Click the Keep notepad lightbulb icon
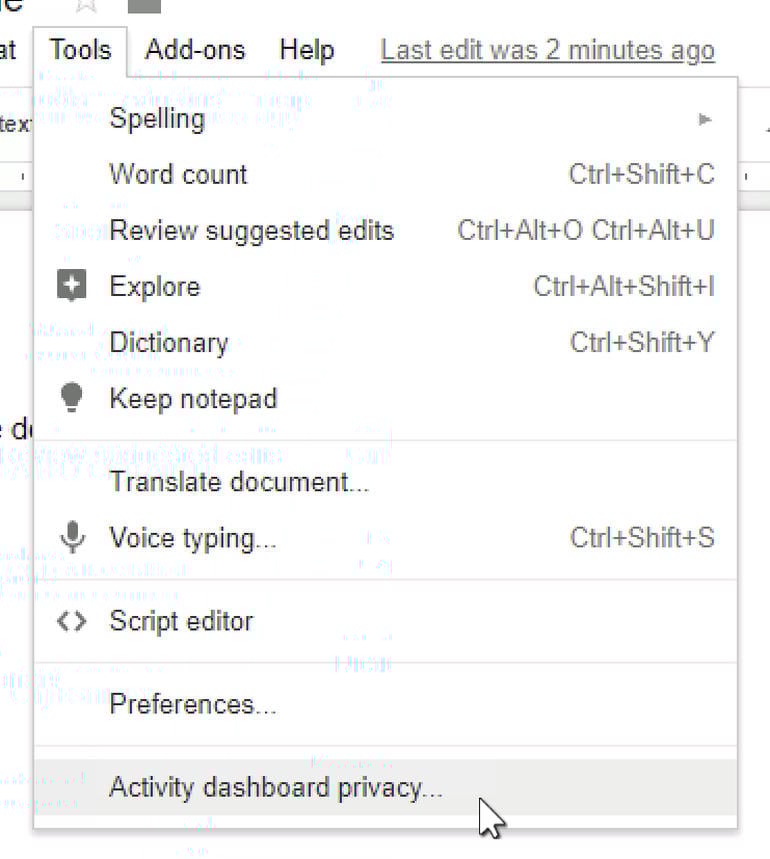This screenshot has height=859, width=770. pyautogui.click(x=71, y=398)
